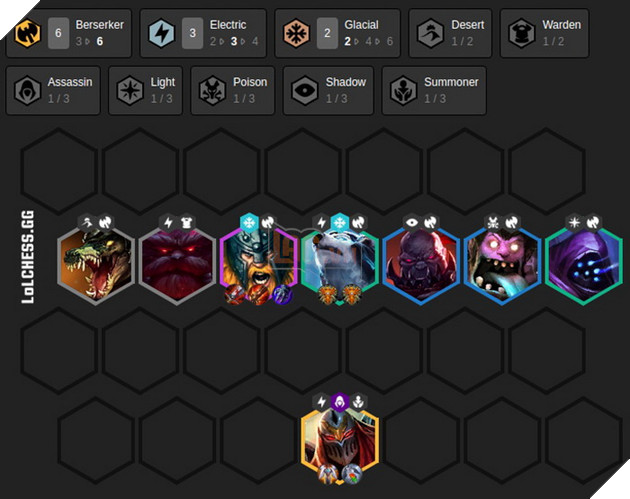Select the Ornn red champion portrait
This screenshot has height=499, width=630.
pyautogui.click(x=177, y=264)
